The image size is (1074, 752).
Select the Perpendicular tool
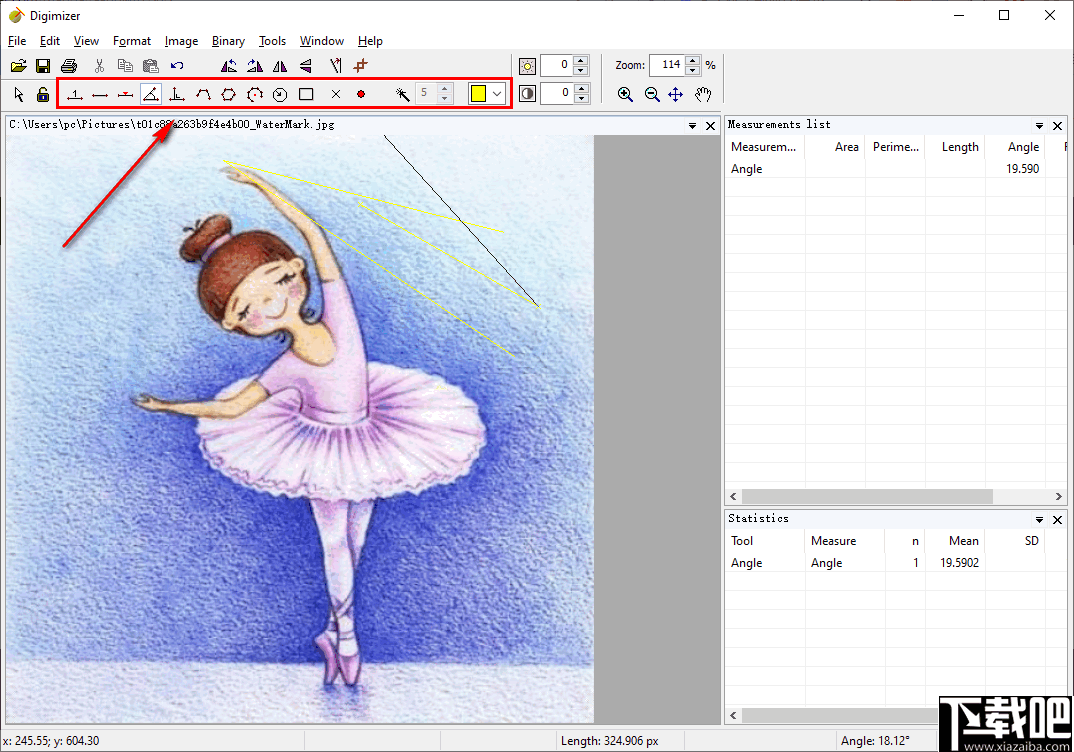tap(176, 94)
